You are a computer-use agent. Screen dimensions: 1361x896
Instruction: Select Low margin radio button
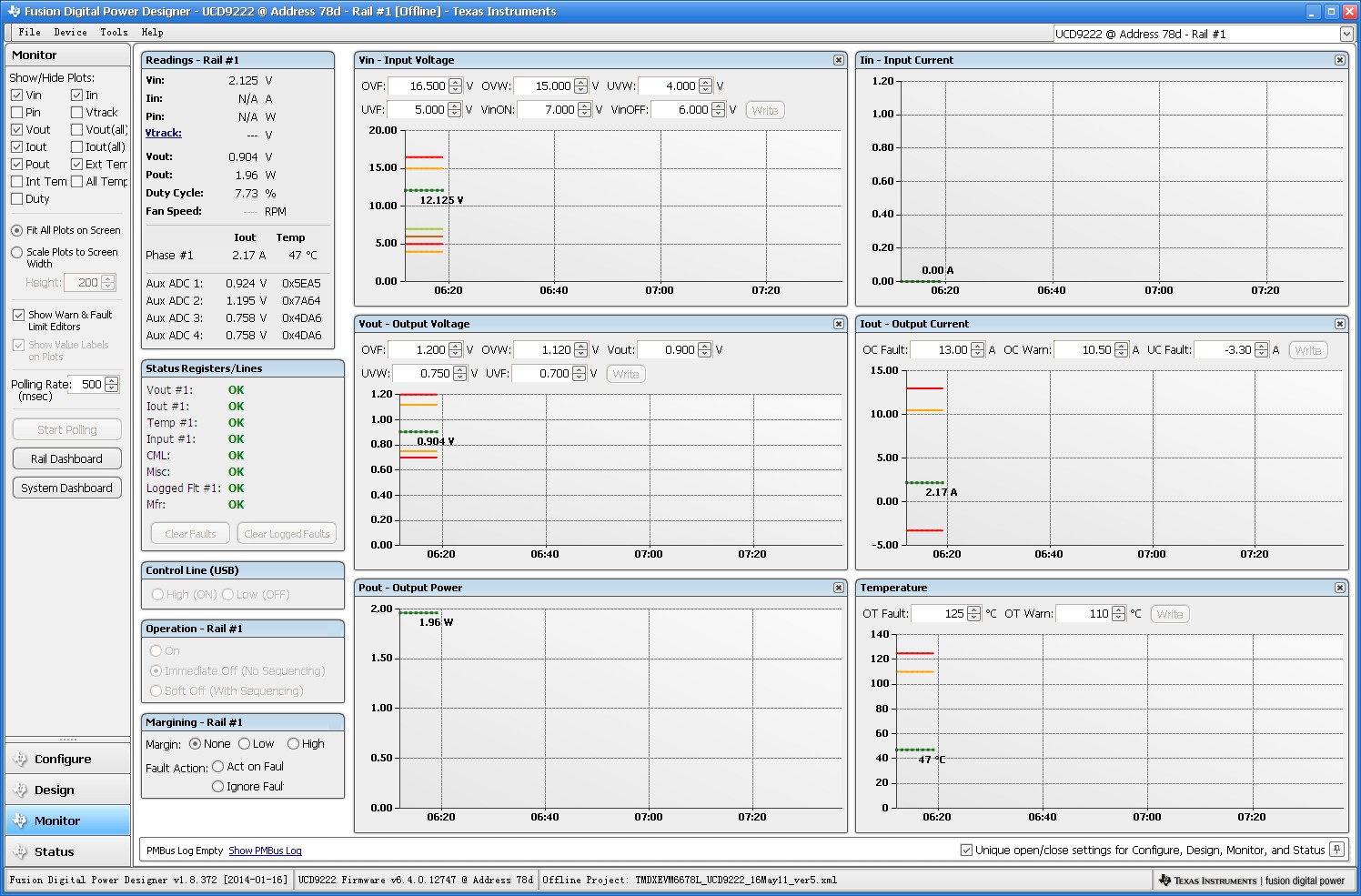coord(244,744)
